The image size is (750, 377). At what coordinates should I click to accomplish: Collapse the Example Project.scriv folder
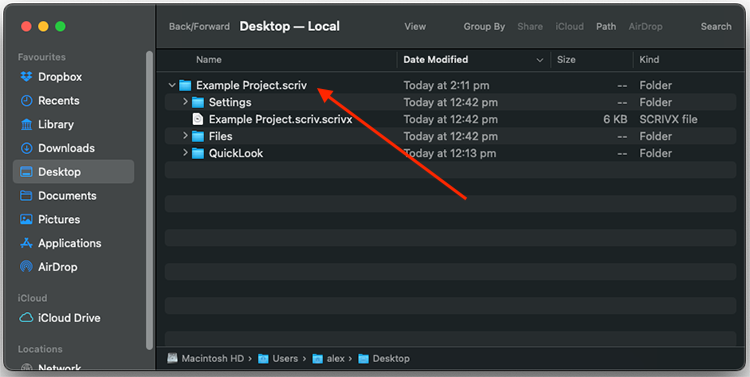[172, 86]
